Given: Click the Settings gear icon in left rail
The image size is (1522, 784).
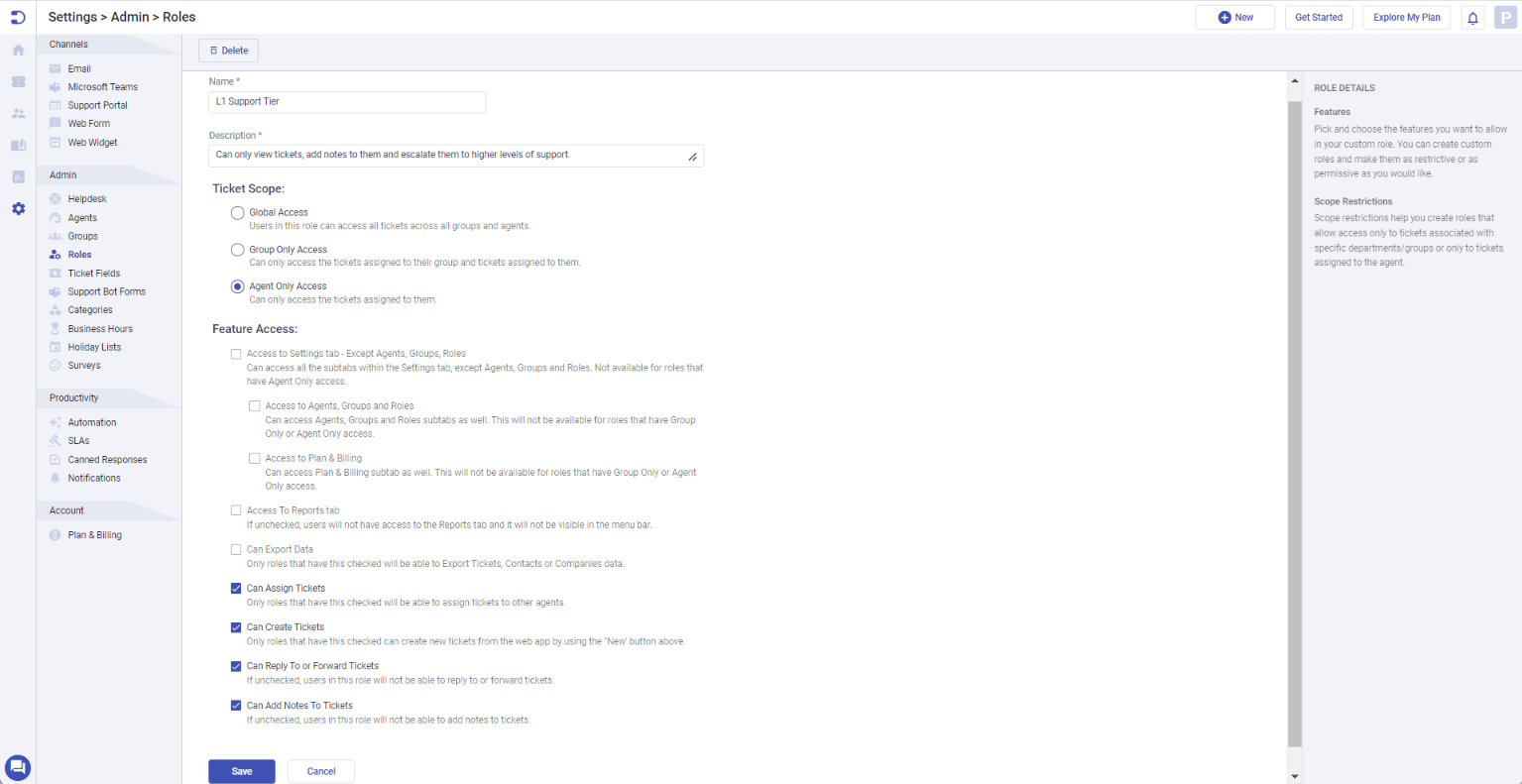Looking at the screenshot, I should click(18, 209).
